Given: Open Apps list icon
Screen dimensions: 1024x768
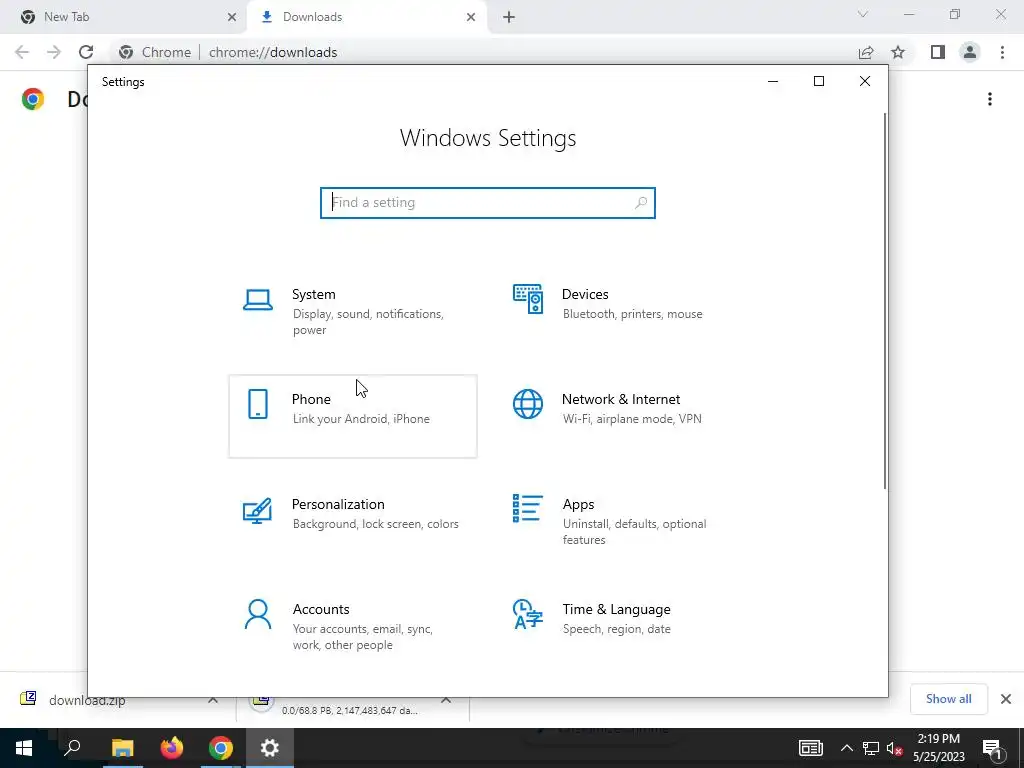Looking at the screenshot, I should (528, 508).
